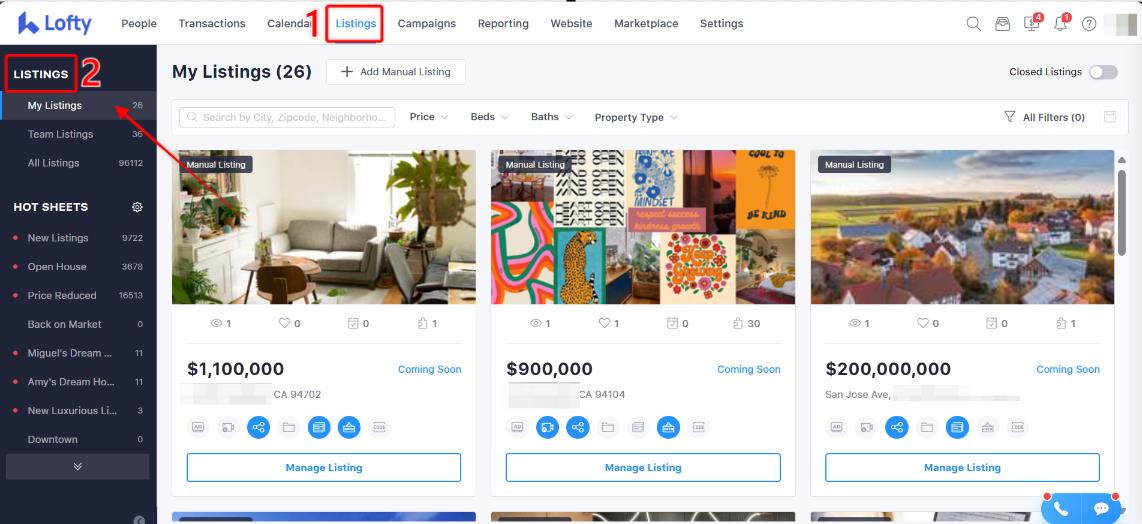
Task: Toggle the Closed Listings switch
Action: (x=1103, y=72)
